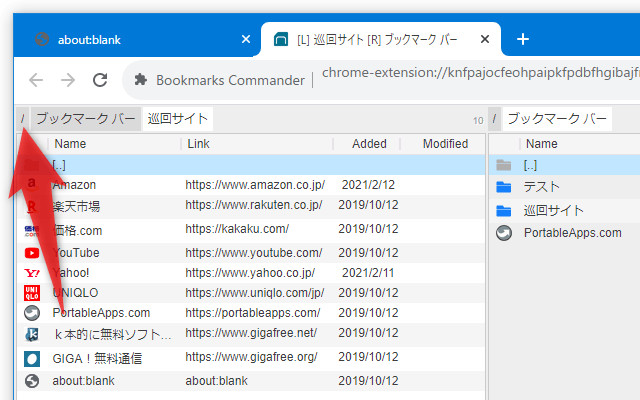Viewport: 640px width, 400px height.
Task: Click the browser reload button
Action: click(100, 80)
